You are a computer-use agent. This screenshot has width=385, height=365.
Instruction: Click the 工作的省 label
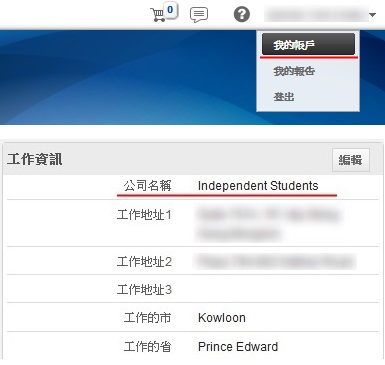coord(148,347)
